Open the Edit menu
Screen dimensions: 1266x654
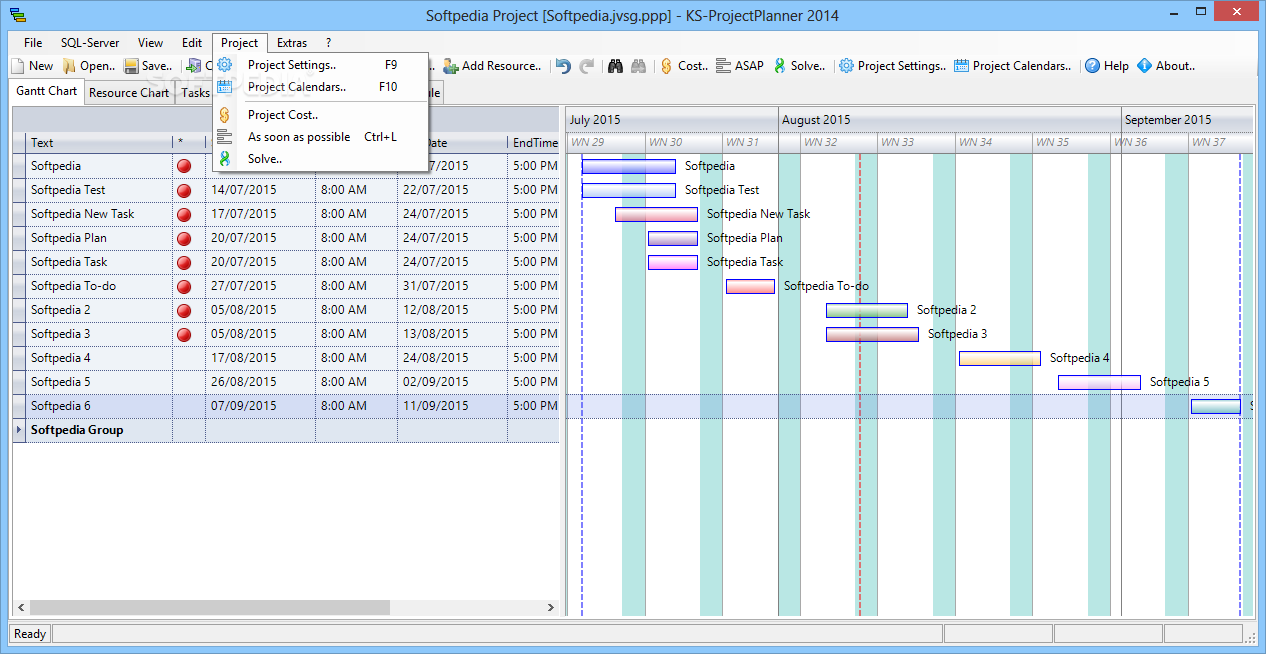coord(192,43)
